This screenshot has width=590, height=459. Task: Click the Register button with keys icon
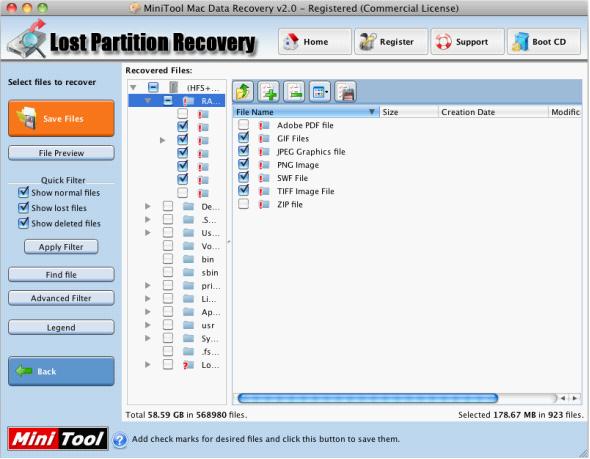pyautogui.click(x=391, y=42)
